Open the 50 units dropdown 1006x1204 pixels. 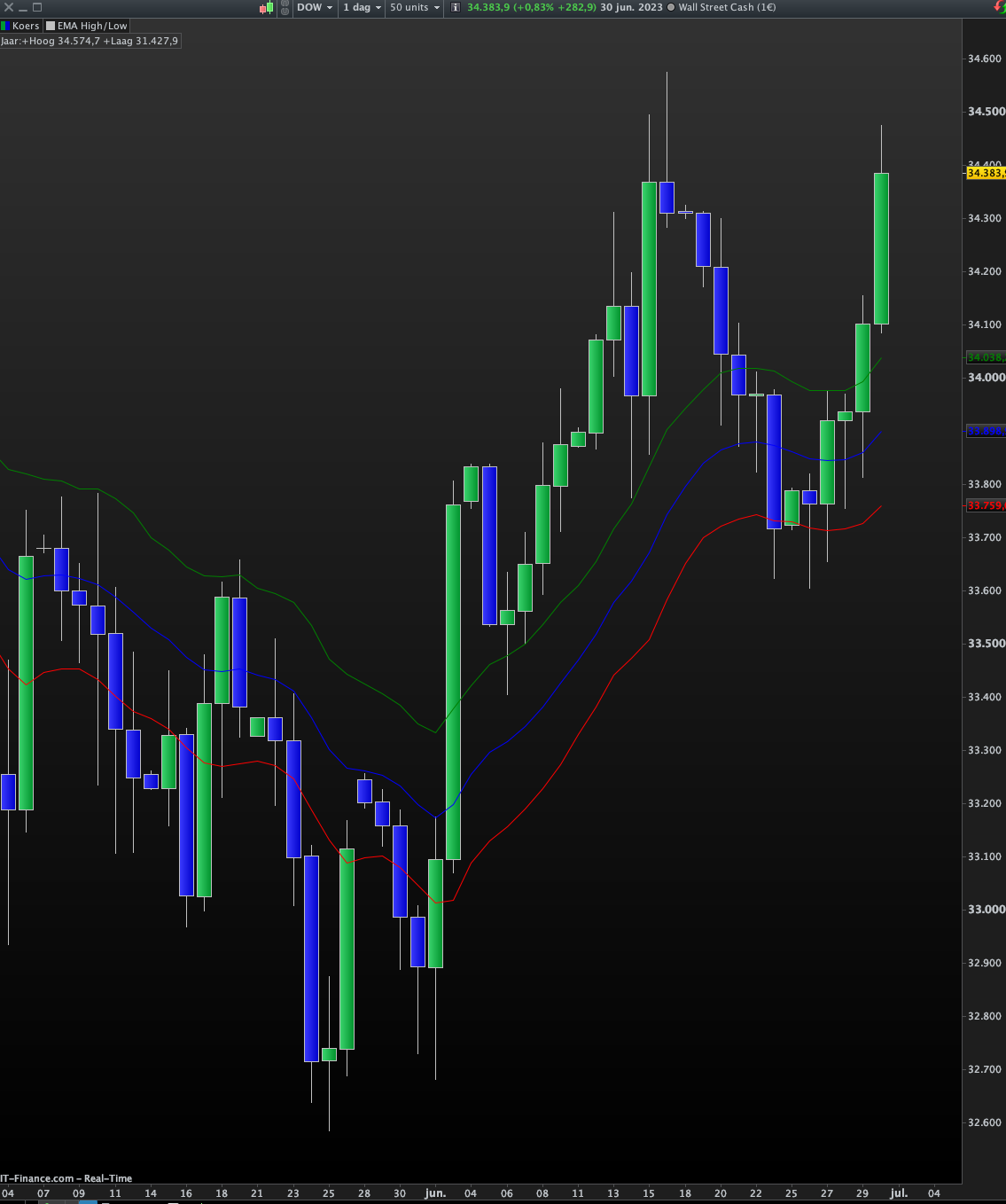tap(415, 7)
